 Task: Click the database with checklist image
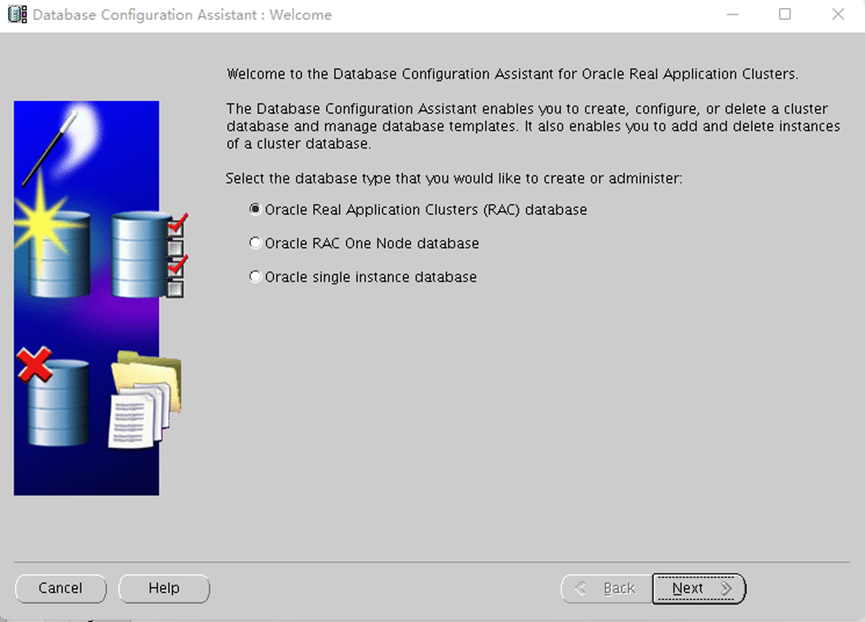coord(149,255)
